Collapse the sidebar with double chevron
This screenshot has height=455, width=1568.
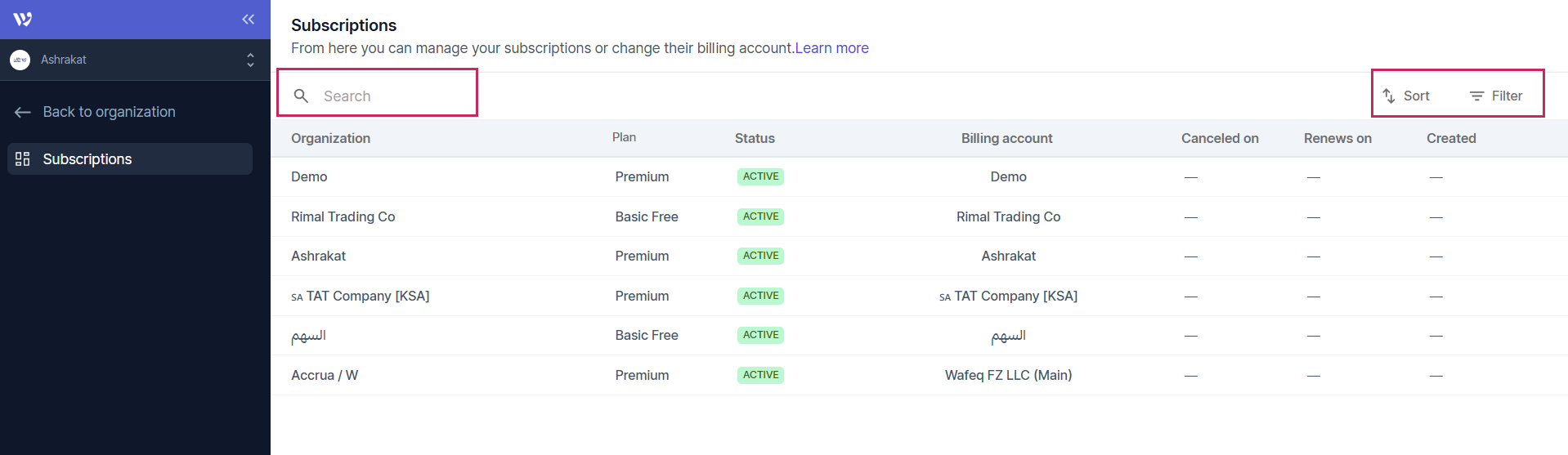pos(249,20)
